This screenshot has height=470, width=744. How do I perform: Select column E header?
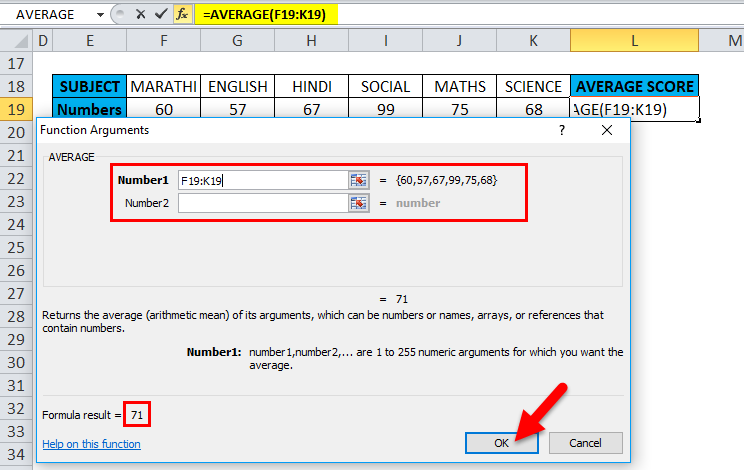click(90, 41)
